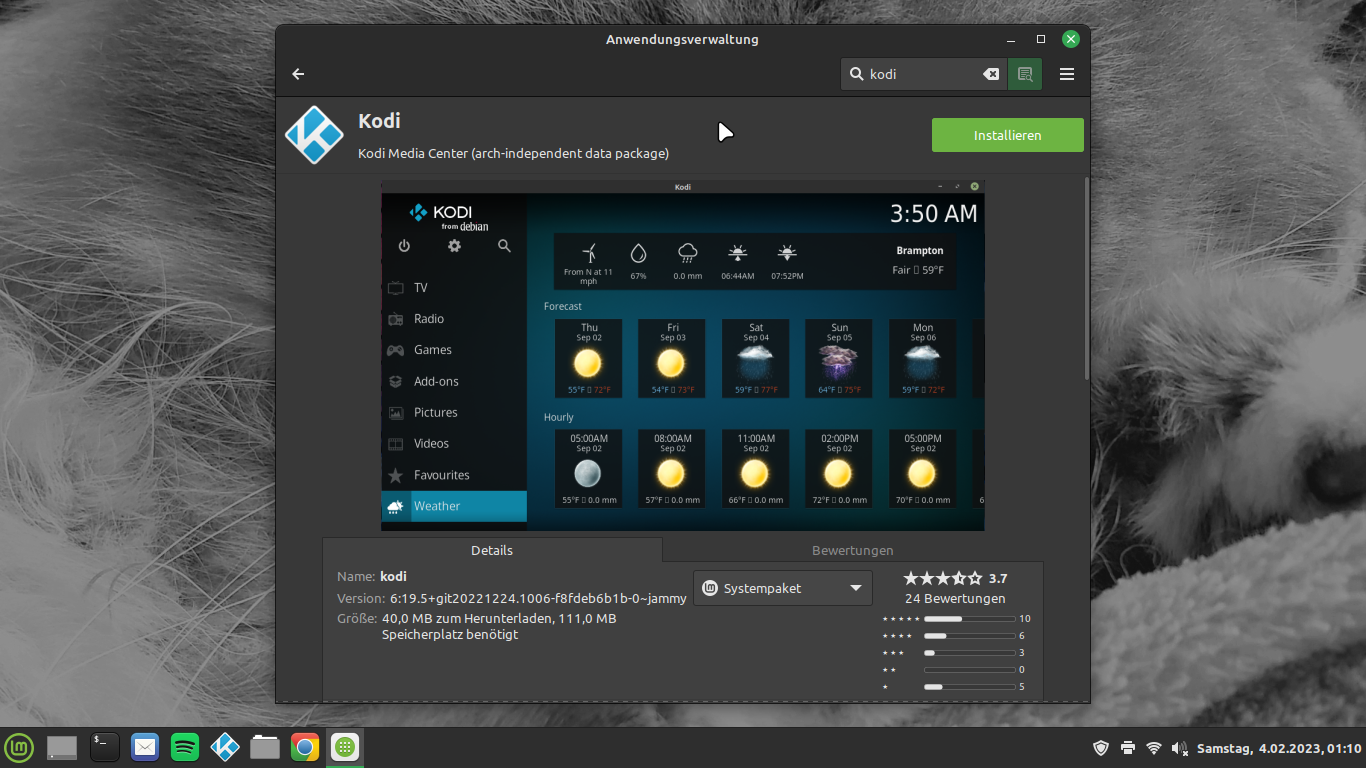Viewport: 1366px width, 768px height.
Task: Click the download size text
Action: coord(499,626)
